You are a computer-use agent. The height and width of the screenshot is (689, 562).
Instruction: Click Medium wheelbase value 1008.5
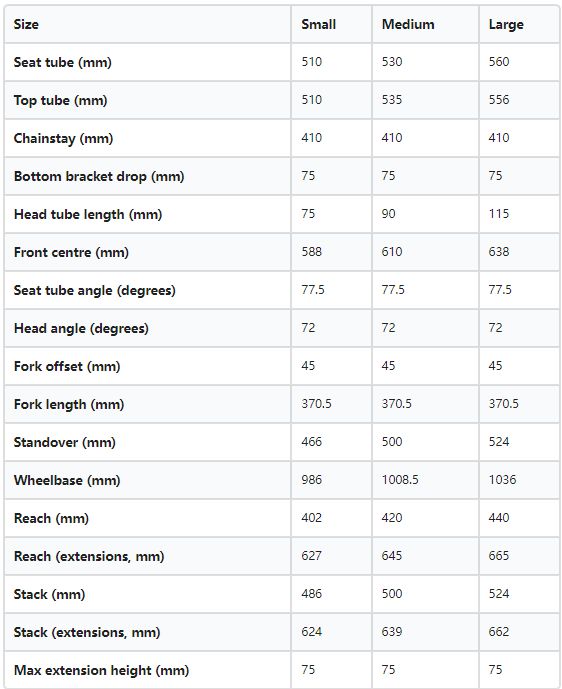click(400, 479)
